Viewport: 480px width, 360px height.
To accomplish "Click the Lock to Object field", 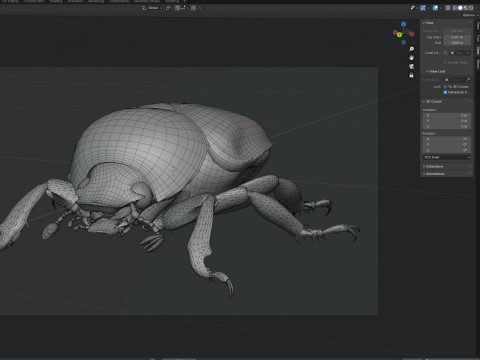I will tap(457, 80).
